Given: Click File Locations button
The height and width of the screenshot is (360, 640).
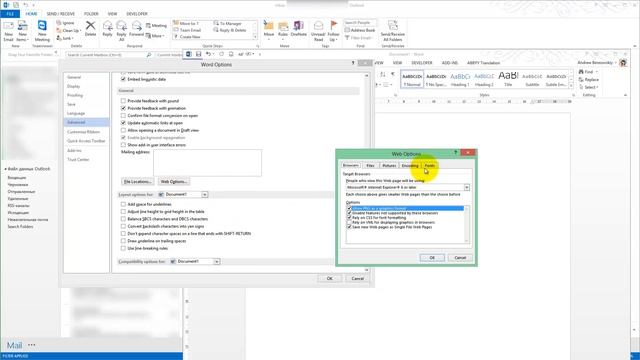Looking at the screenshot, I should click(137, 182).
